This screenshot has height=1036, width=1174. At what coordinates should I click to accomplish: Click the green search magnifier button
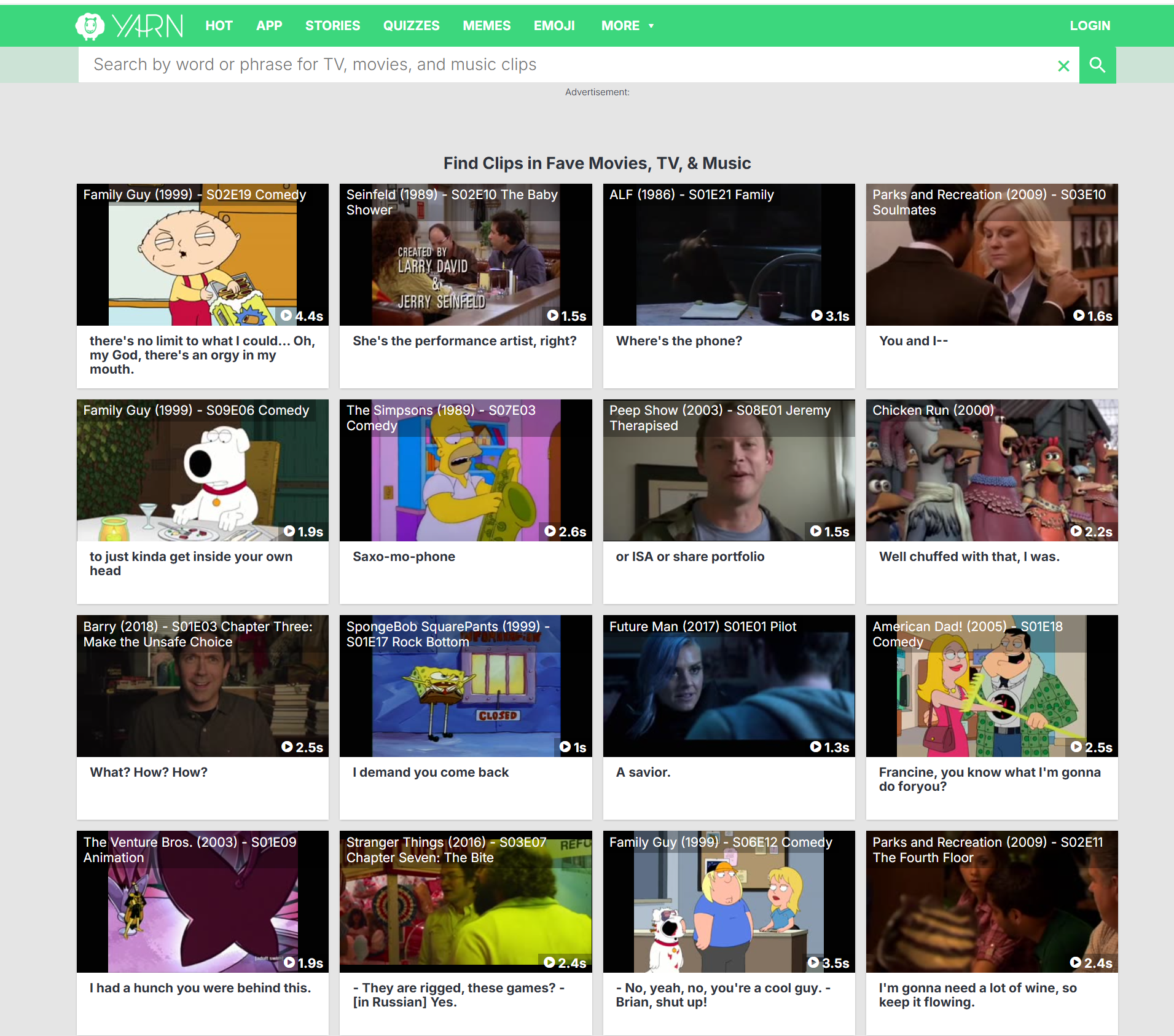(1097, 65)
